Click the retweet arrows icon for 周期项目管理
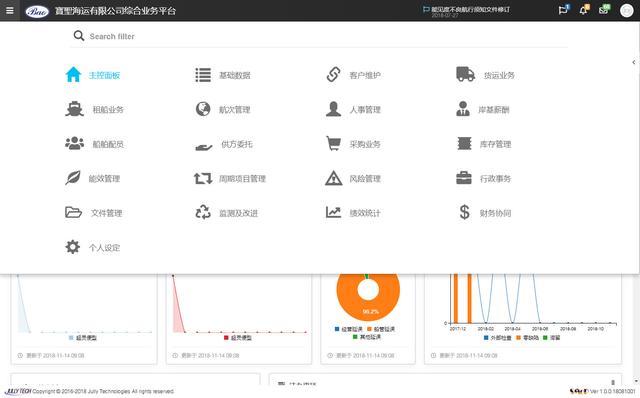Image resolution: width=640 pixels, height=398 pixels. click(203, 178)
